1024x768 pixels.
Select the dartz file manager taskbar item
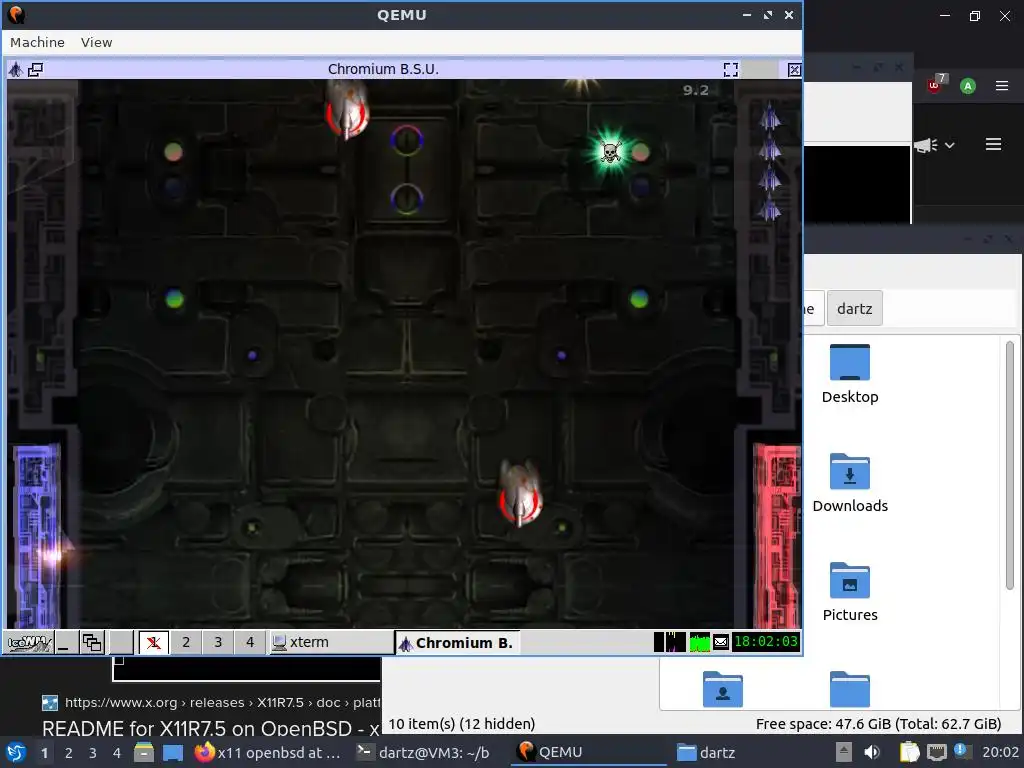pyautogui.click(x=706, y=752)
